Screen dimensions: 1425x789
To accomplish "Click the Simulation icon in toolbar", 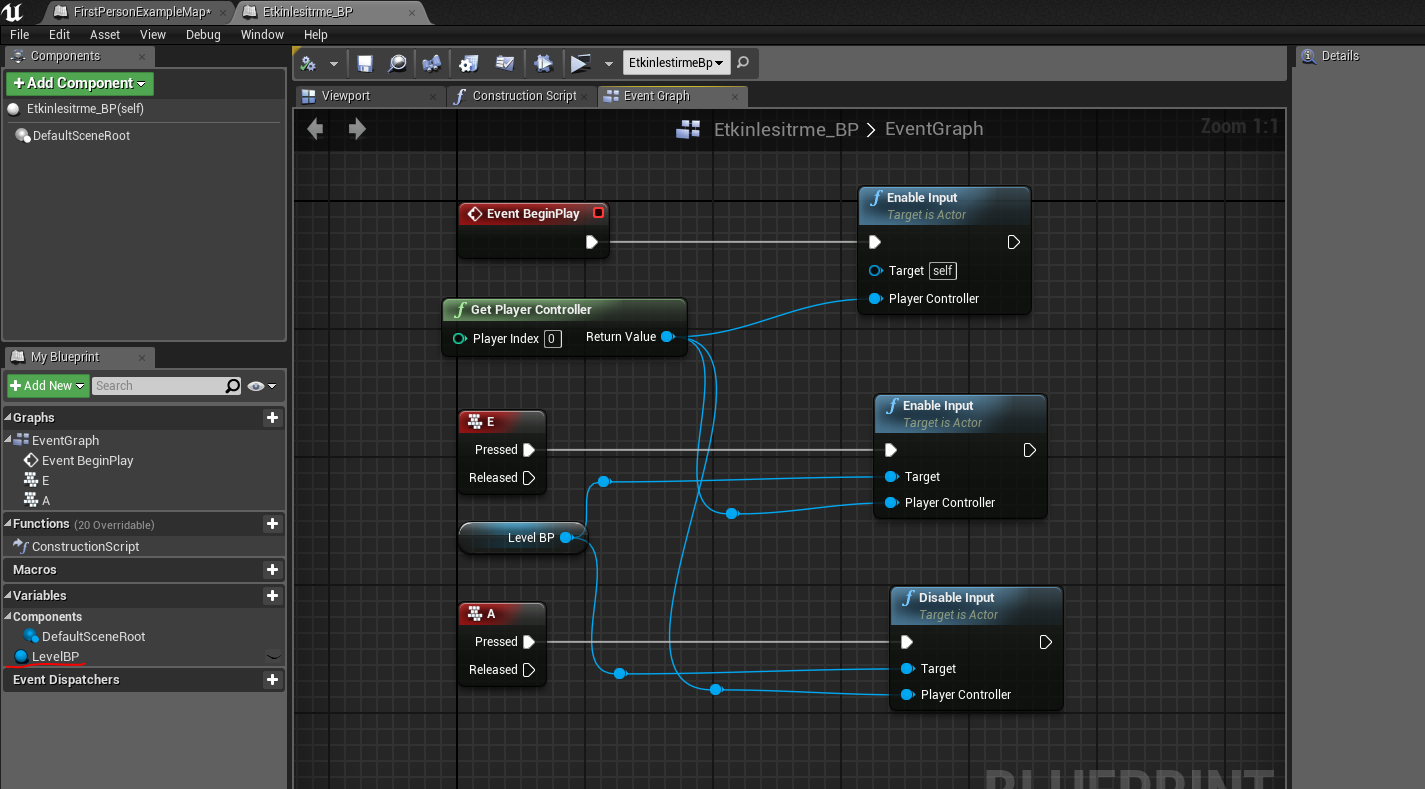I will coord(543,63).
